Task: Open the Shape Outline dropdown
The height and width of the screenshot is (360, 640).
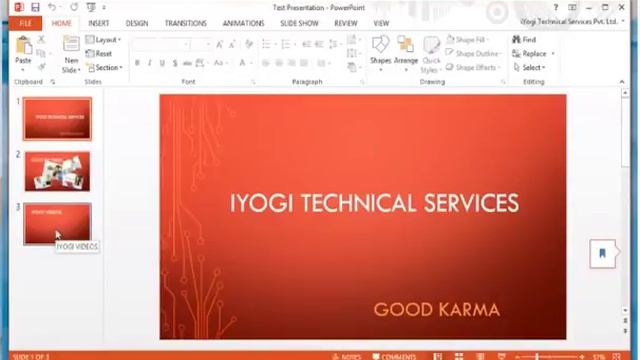Action: point(473,53)
